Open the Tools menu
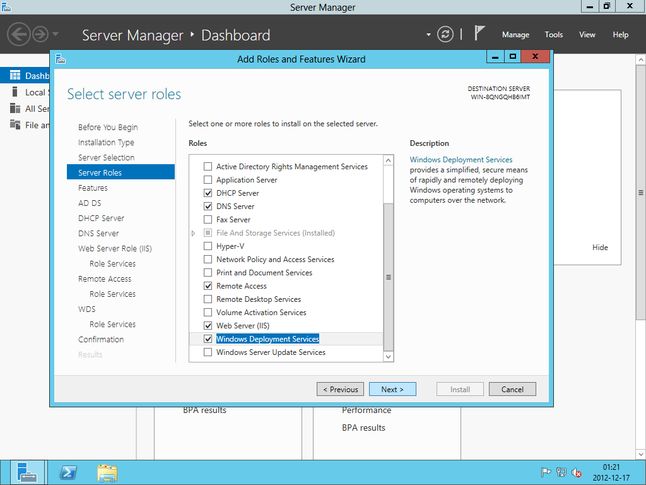 click(x=554, y=35)
